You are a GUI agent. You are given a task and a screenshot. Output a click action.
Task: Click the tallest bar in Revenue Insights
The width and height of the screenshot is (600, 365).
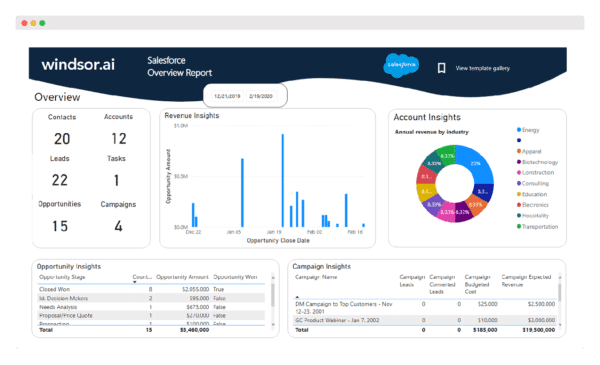pos(283,180)
